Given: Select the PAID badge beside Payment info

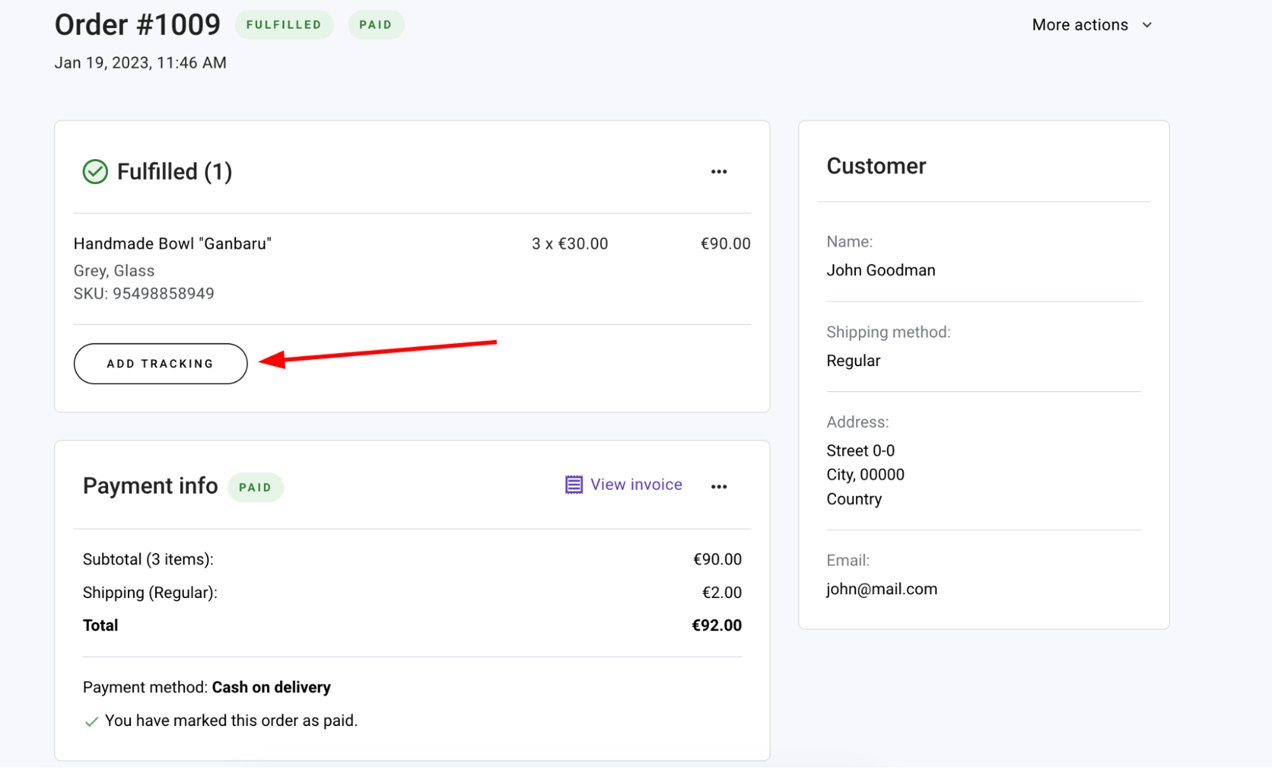Looking at the screenshot, I should (255, 487).
